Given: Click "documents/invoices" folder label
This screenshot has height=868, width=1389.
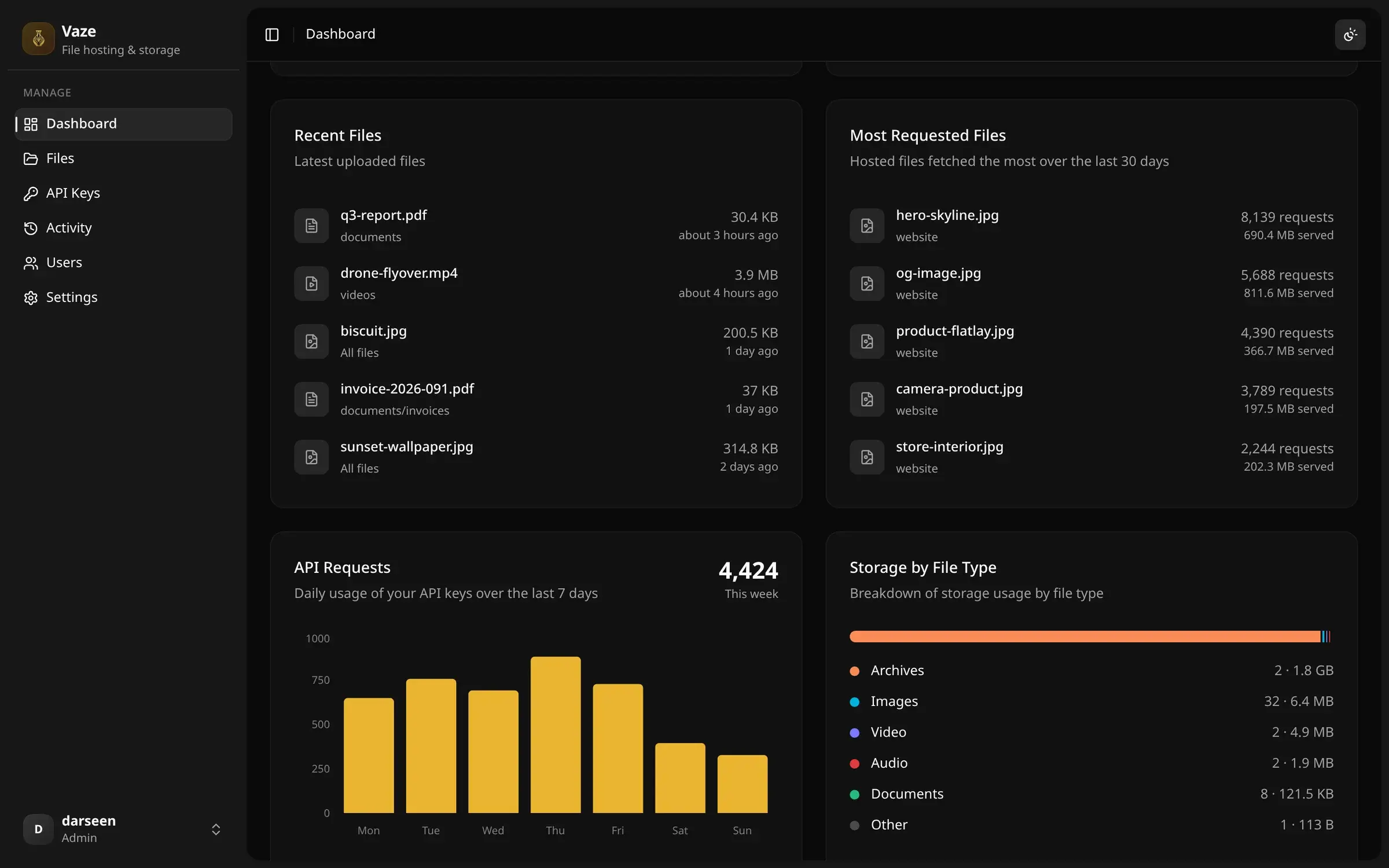Looking at the screenshot, I should (x=395, y=411).
